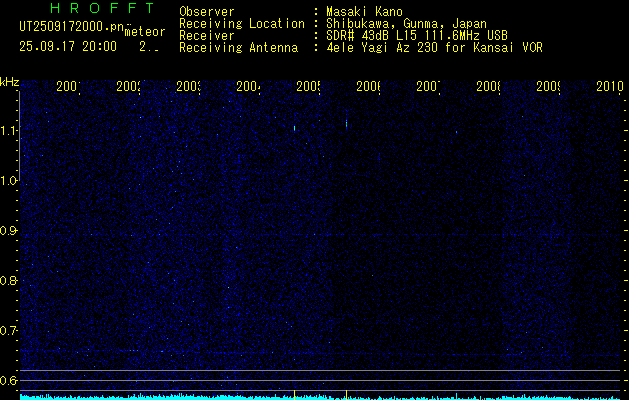This screenshot has width=629, height=400.
Task: Click the 2010 time axis label
Action: 610,87
